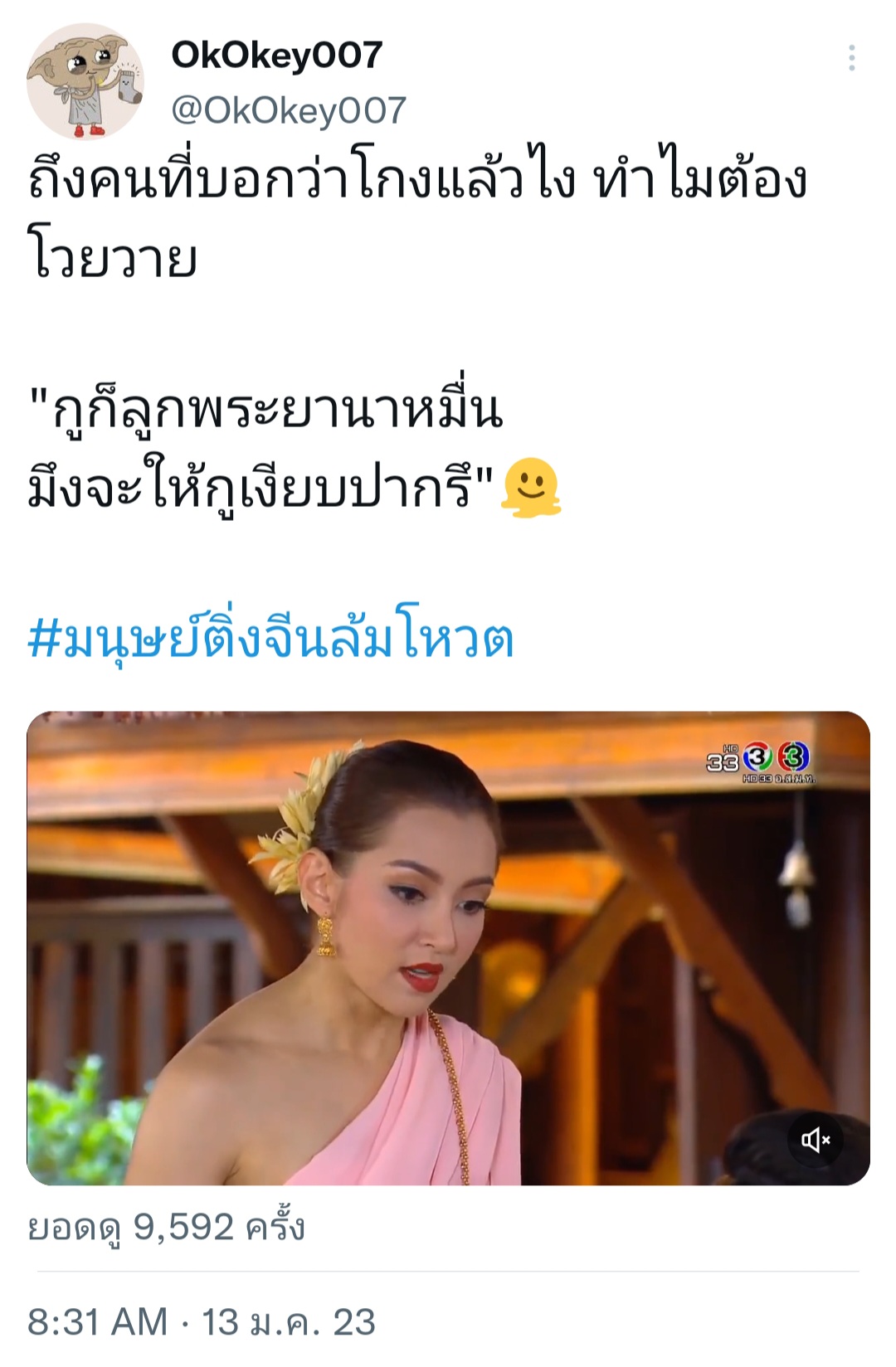Select the view count ยอดดู 9,592 ครั้ง

coord(166,1227)
